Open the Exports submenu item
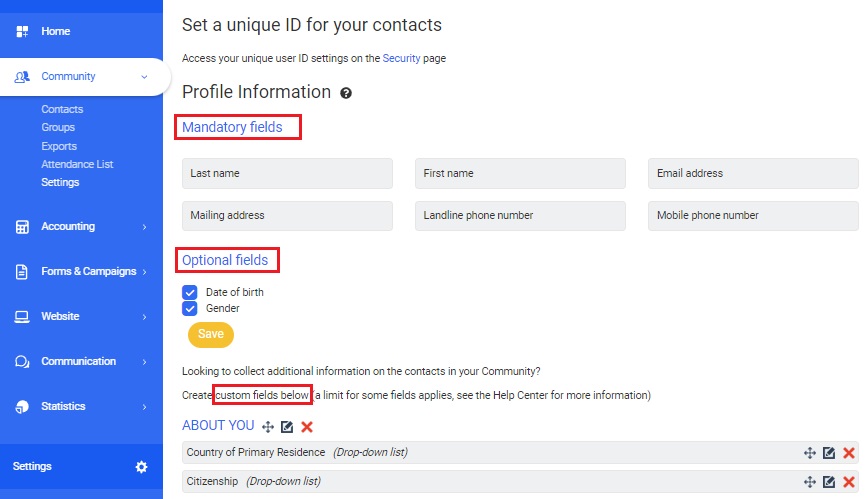Image resolution: width=868 pixels, height=499 pixels. [x=59, y=146]
